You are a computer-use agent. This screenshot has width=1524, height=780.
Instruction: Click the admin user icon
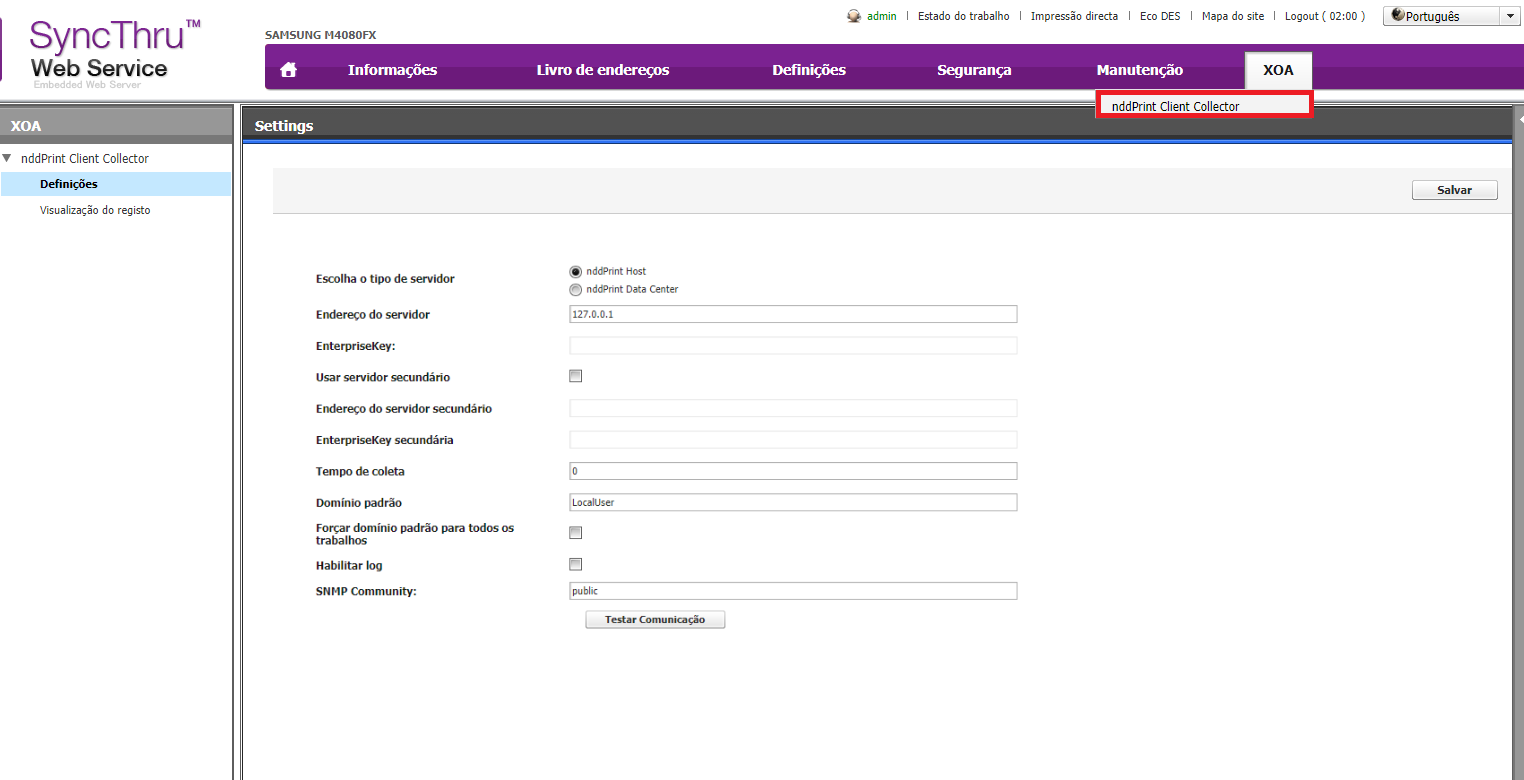[853, 16]
